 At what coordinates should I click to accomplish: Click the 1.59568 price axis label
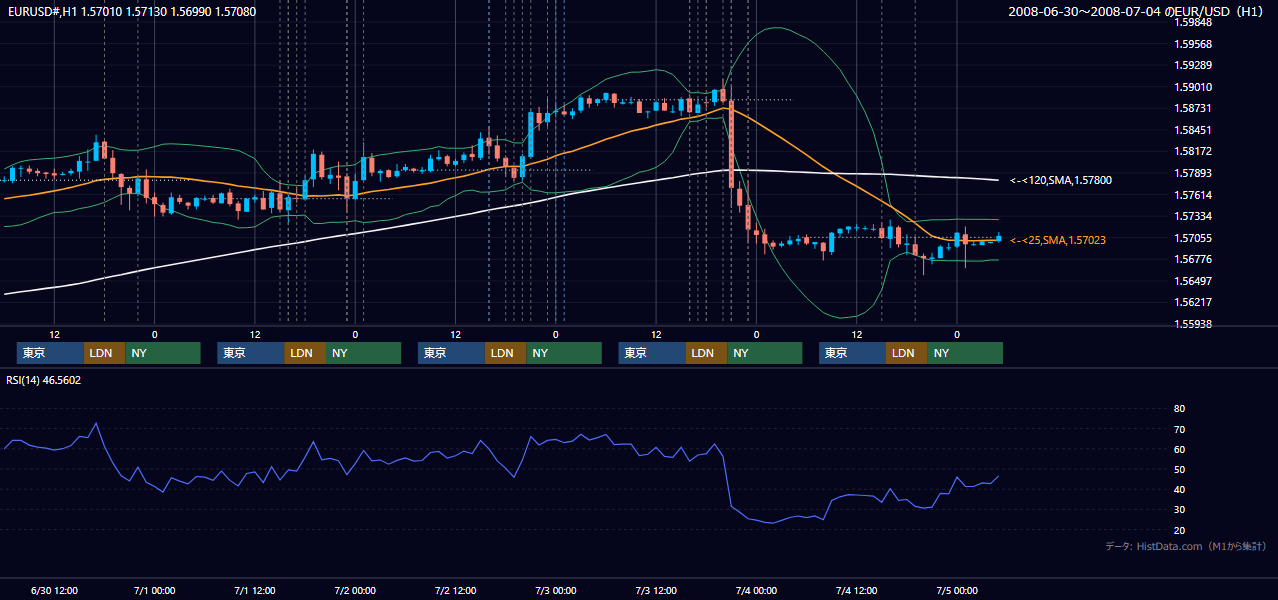click(1193, 44)
